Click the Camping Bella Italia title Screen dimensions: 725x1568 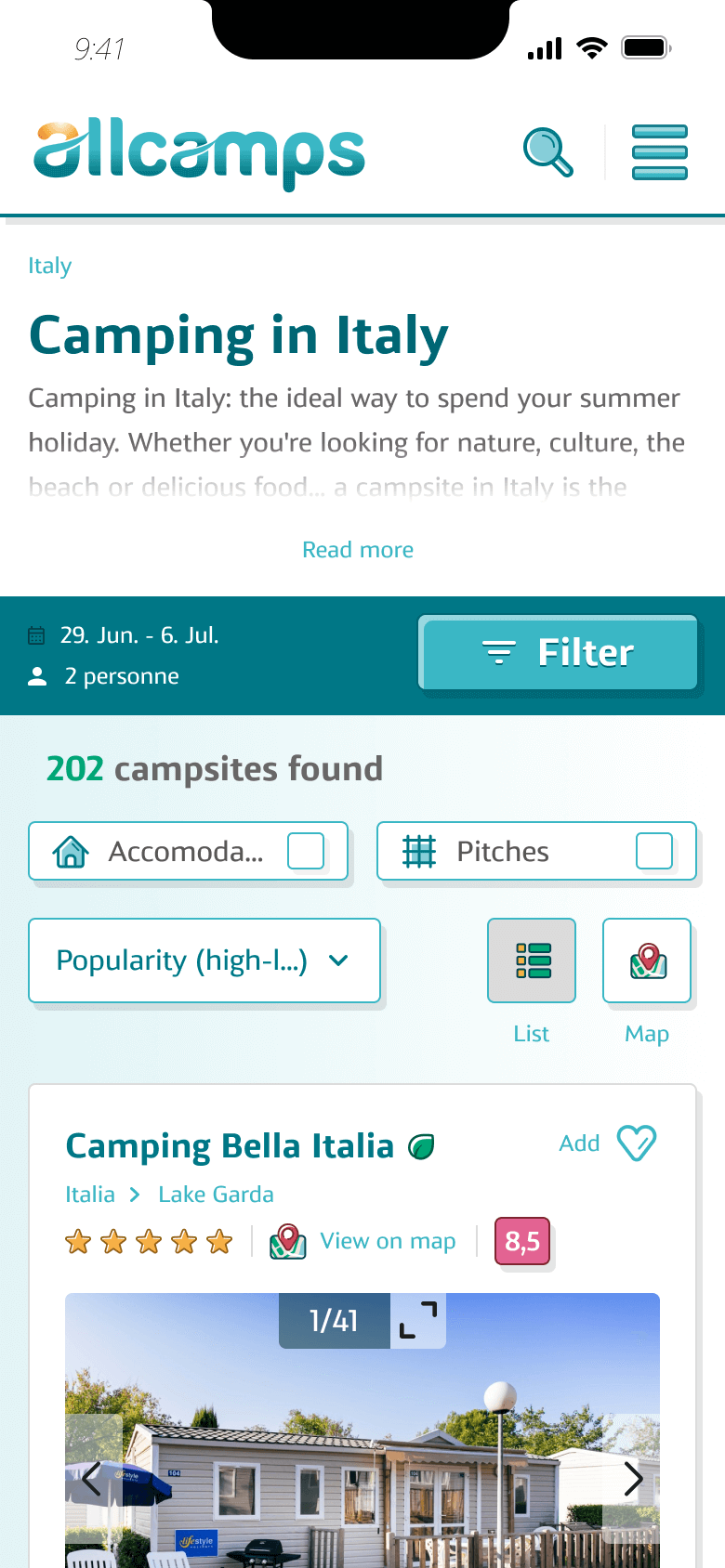[x=230, y=1146]
